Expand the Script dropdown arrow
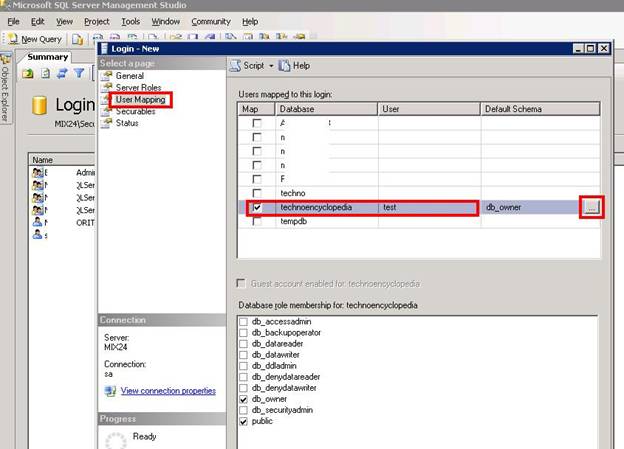Viewport: 624px width, 449px height. click(x=271, y=66)
